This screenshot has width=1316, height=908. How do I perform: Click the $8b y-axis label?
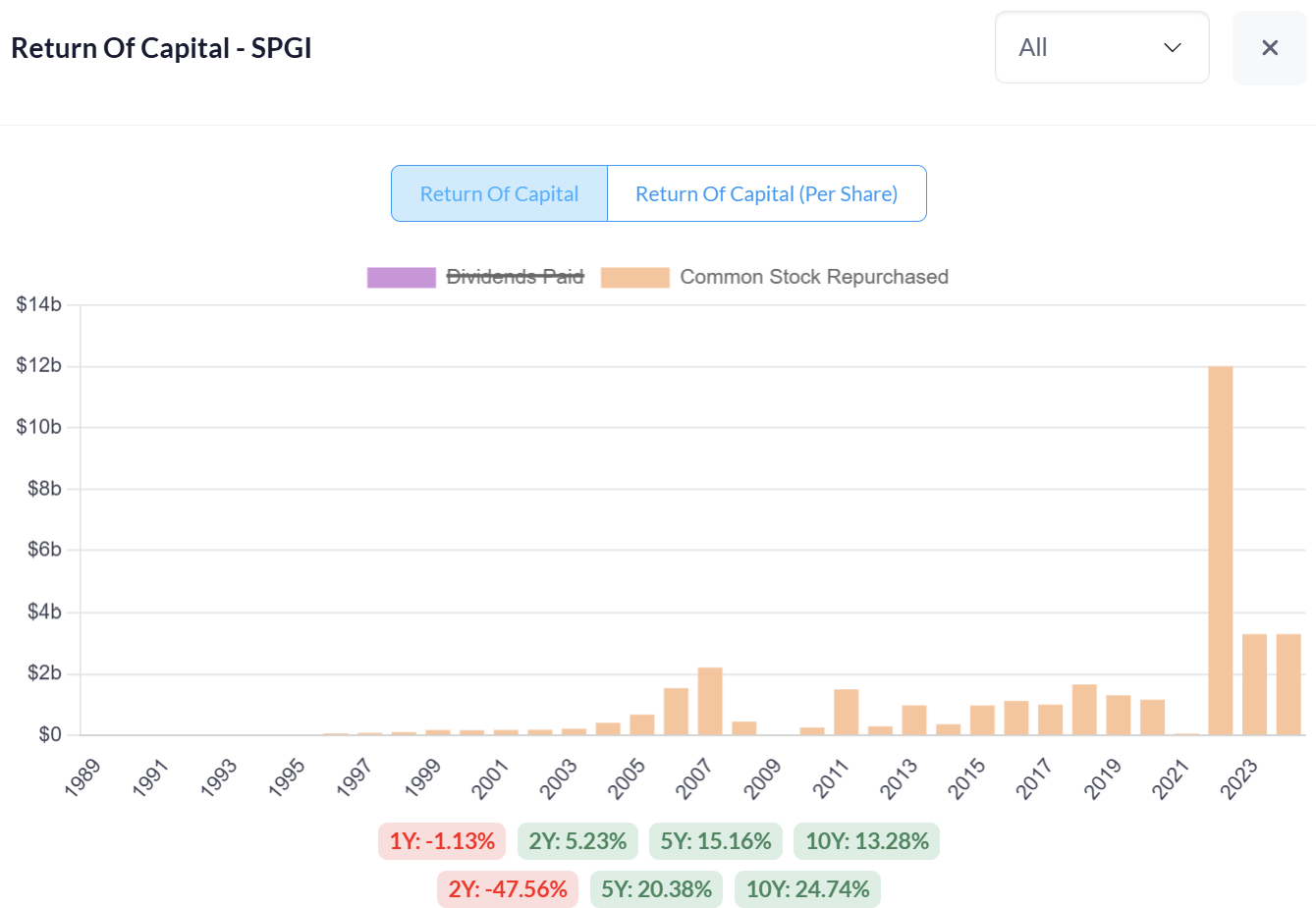click(44, 489)
